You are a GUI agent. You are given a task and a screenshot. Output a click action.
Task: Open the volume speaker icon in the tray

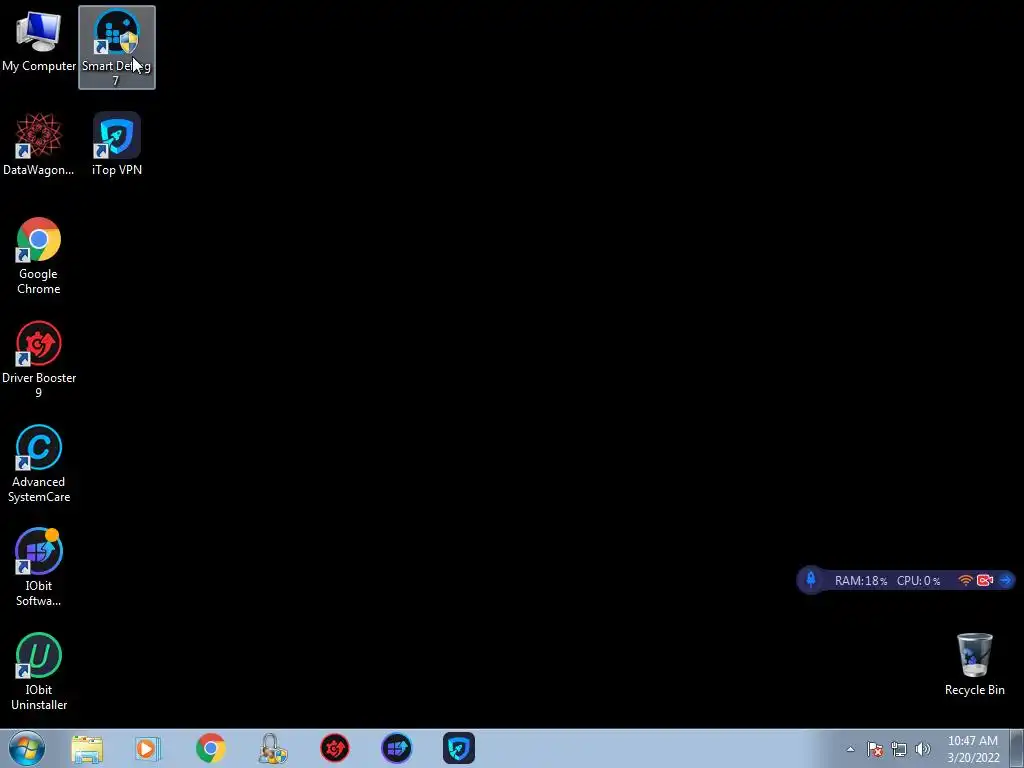click(923, 749)
